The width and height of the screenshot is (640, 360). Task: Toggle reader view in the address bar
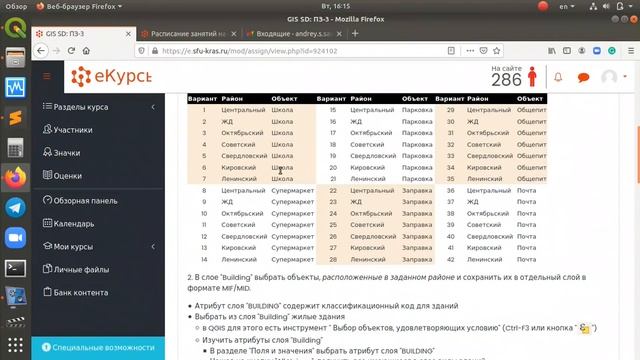[451, 51]
